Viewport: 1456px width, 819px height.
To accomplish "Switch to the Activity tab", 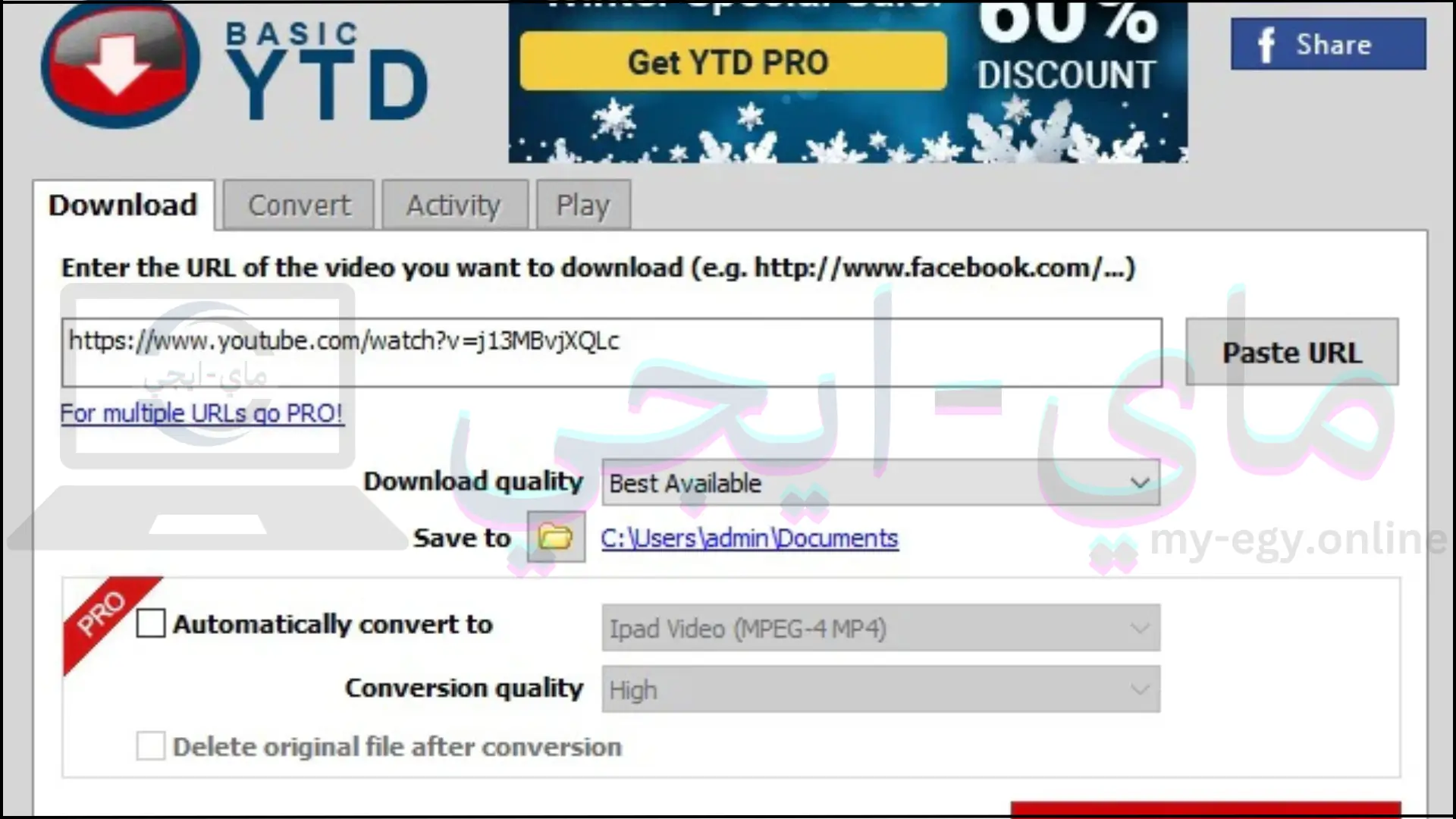I will click(453, 205).
